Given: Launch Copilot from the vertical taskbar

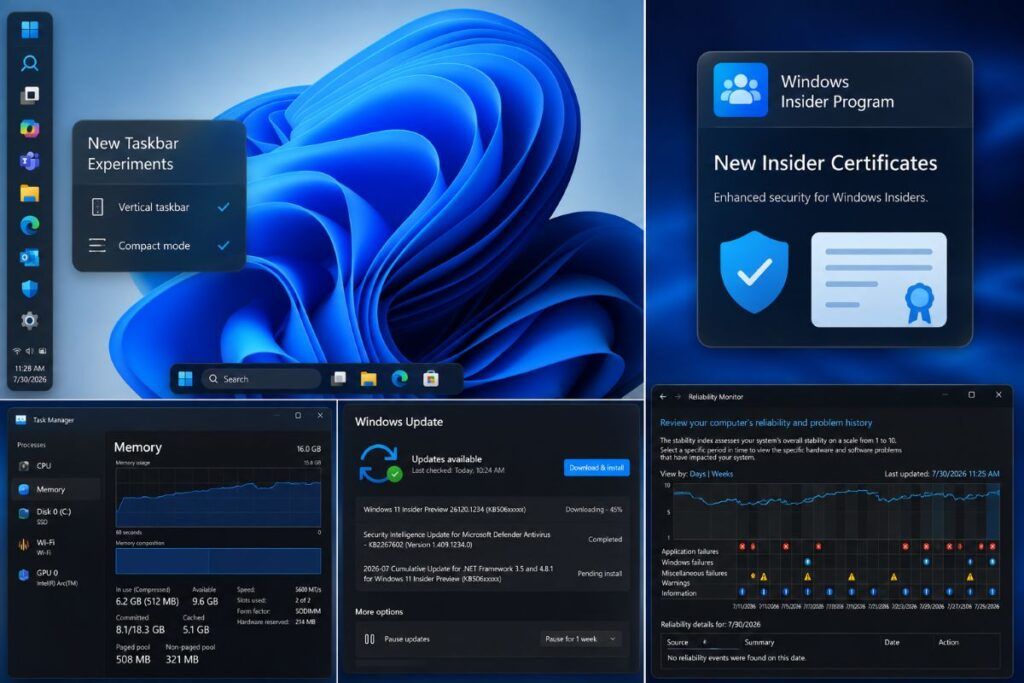Looking at the screenshot, I should pyautogui.click(x=30, y=128).
